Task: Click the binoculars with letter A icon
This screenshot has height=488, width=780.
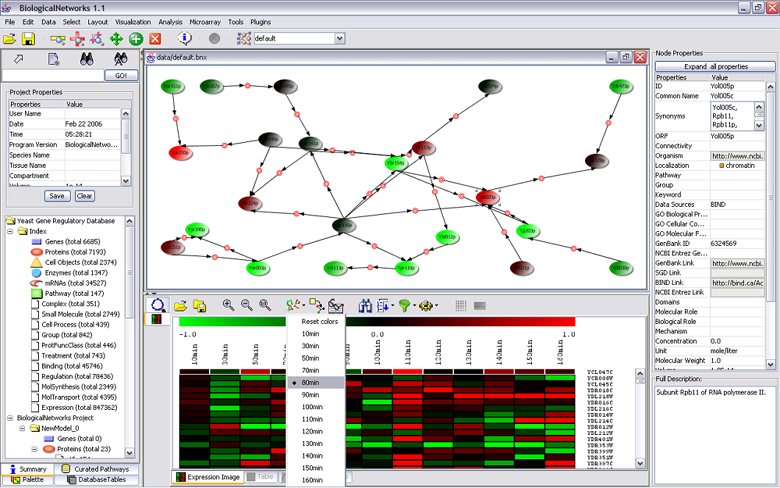Action: [120, 59]
